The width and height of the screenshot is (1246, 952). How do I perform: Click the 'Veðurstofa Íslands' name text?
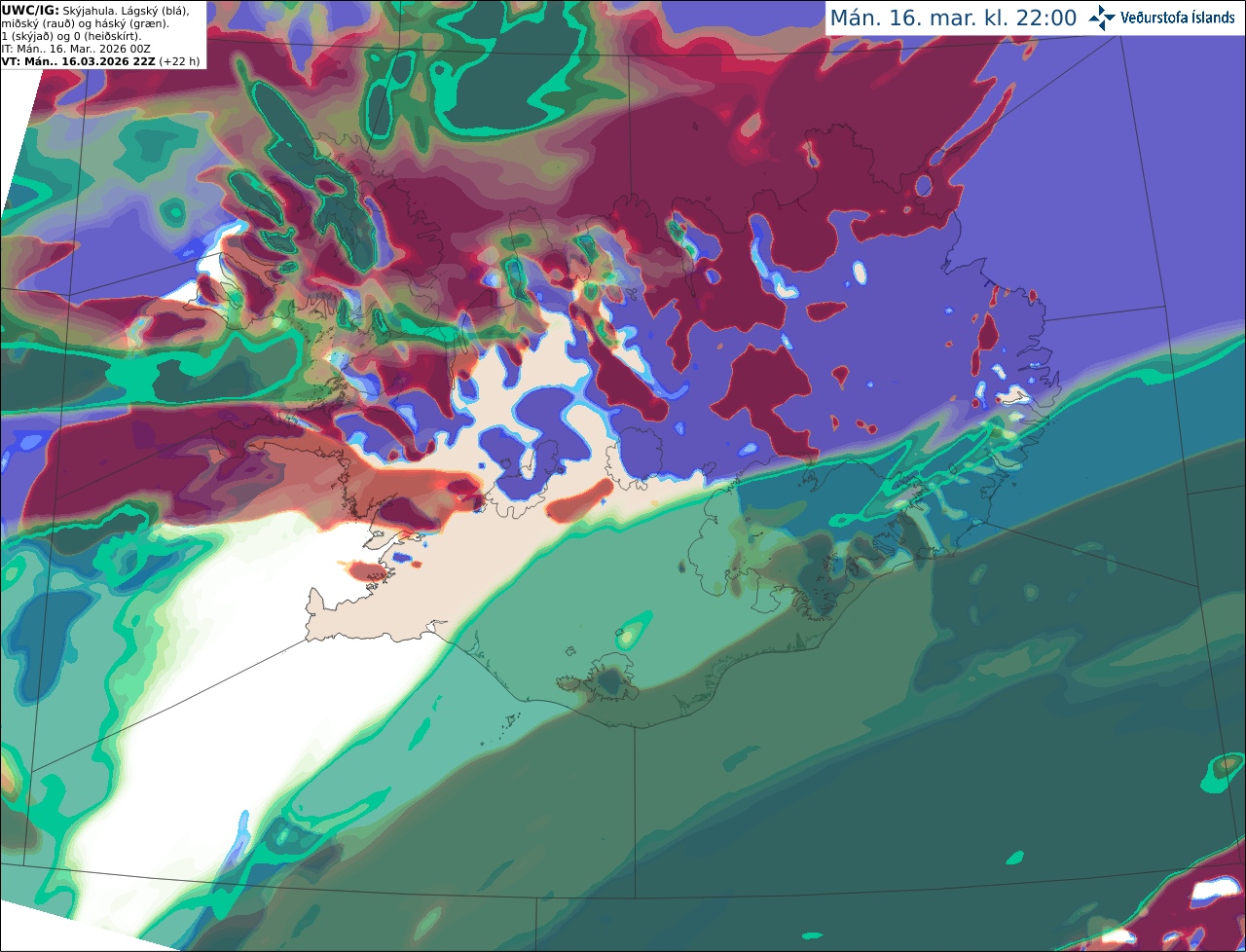(x=1178, y=18)
